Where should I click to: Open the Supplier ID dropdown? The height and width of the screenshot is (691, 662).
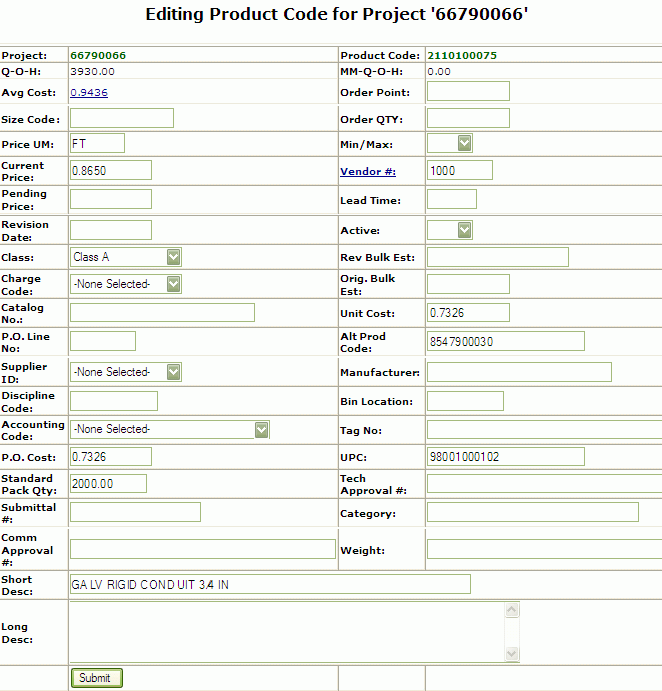125,372
